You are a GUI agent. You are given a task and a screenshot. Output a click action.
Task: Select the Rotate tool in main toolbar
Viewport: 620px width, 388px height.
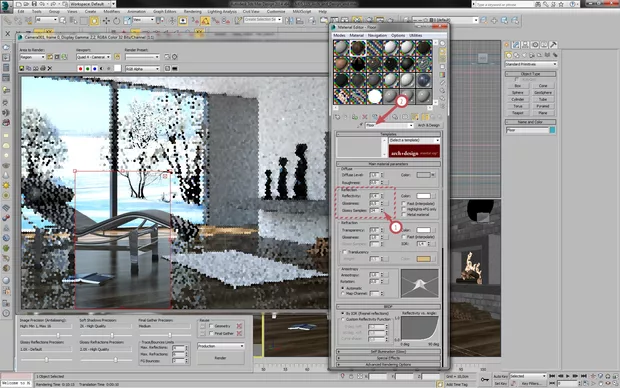[x=117, y=21]
